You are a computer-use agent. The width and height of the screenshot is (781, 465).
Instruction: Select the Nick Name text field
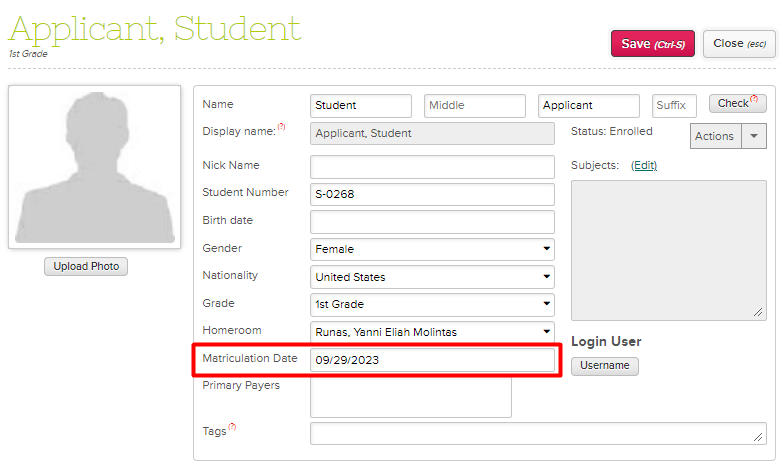pos(432,167)
